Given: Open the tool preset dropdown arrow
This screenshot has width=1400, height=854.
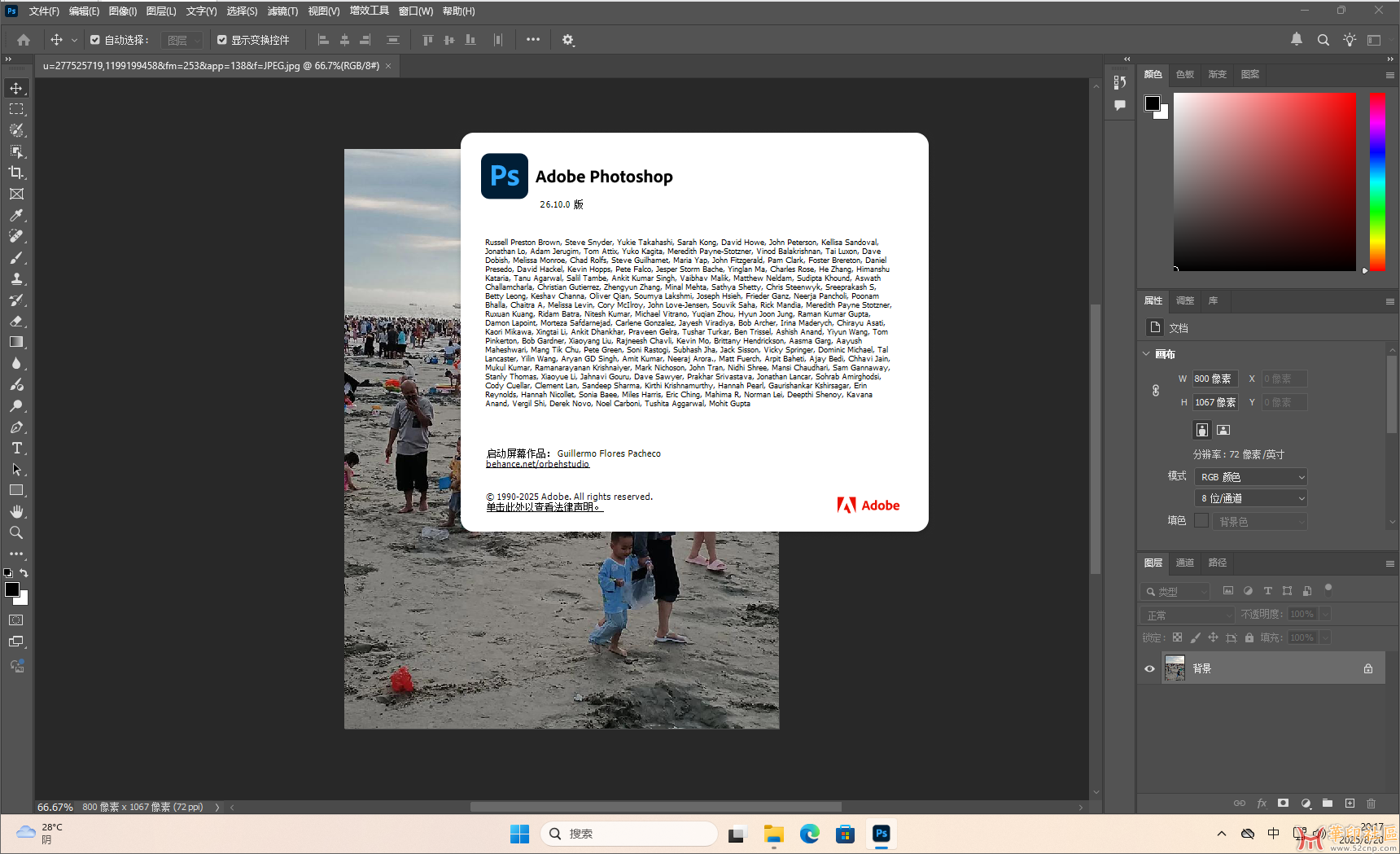Looking at the screenshot, I should click(74, 40).
